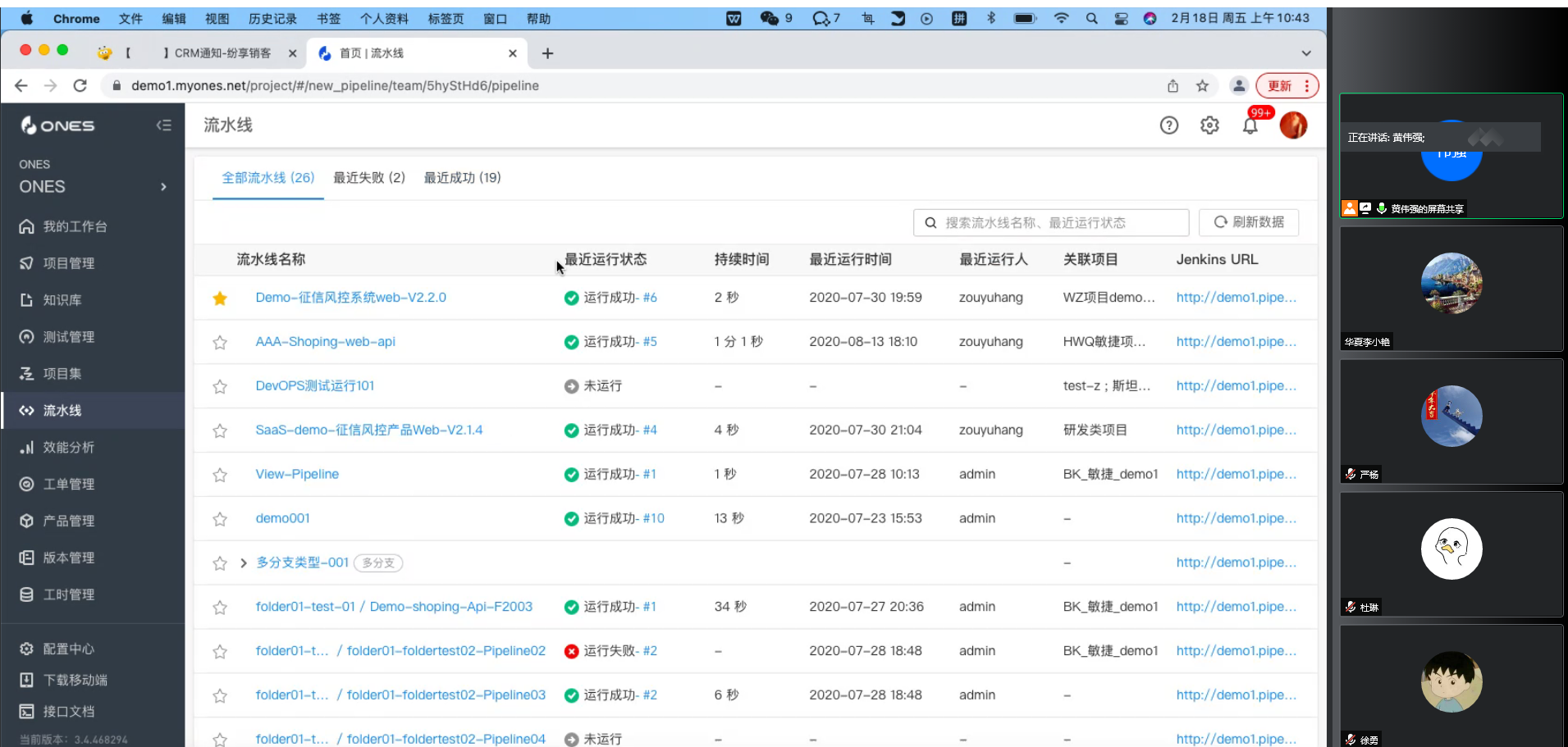The width and height of the screenshot is (1568, 747).
Task: Unstar the Demo-征信风控系统web-V2.2.0 pipeline
Action: [x=220, y=298]
